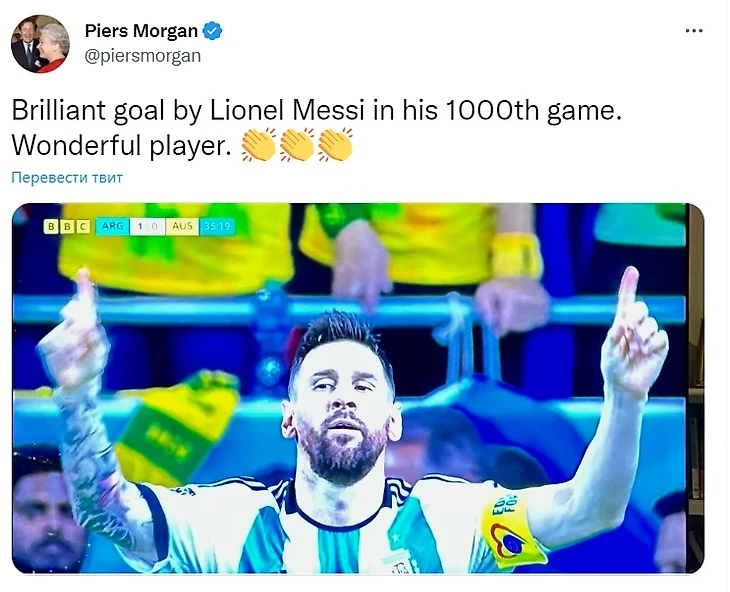Click the 1 0 score box
Screen dimensions: 730x592
[x=147, y=227]
